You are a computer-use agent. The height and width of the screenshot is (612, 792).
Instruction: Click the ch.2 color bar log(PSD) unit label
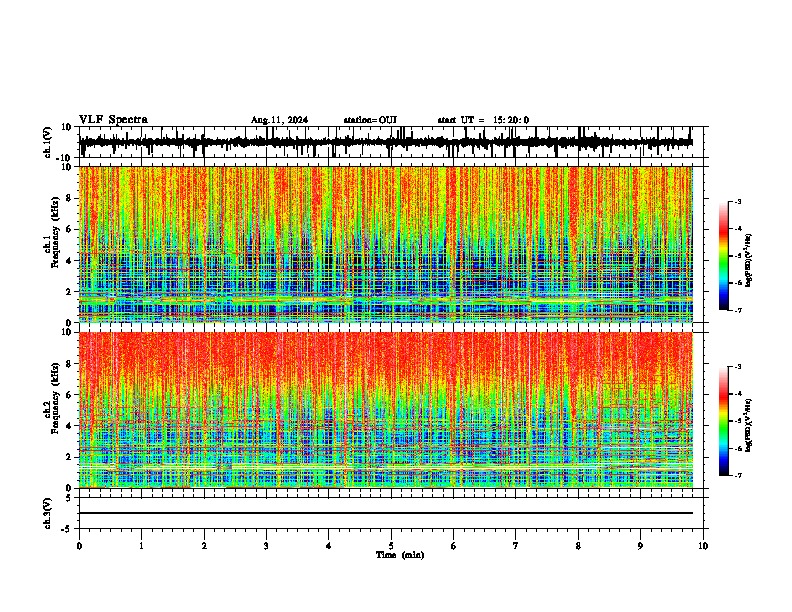pyautogui.click(x=748, y=426)
